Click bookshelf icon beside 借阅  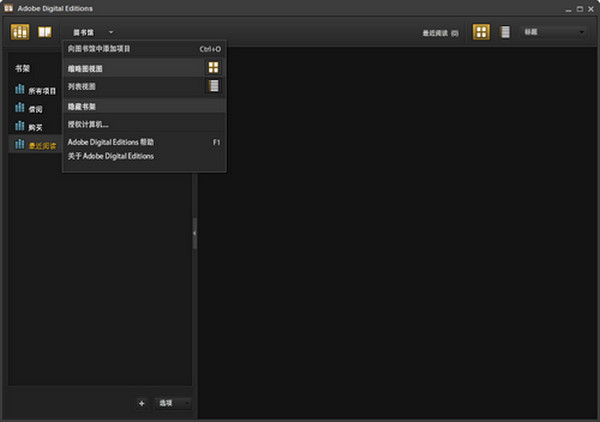20,108
